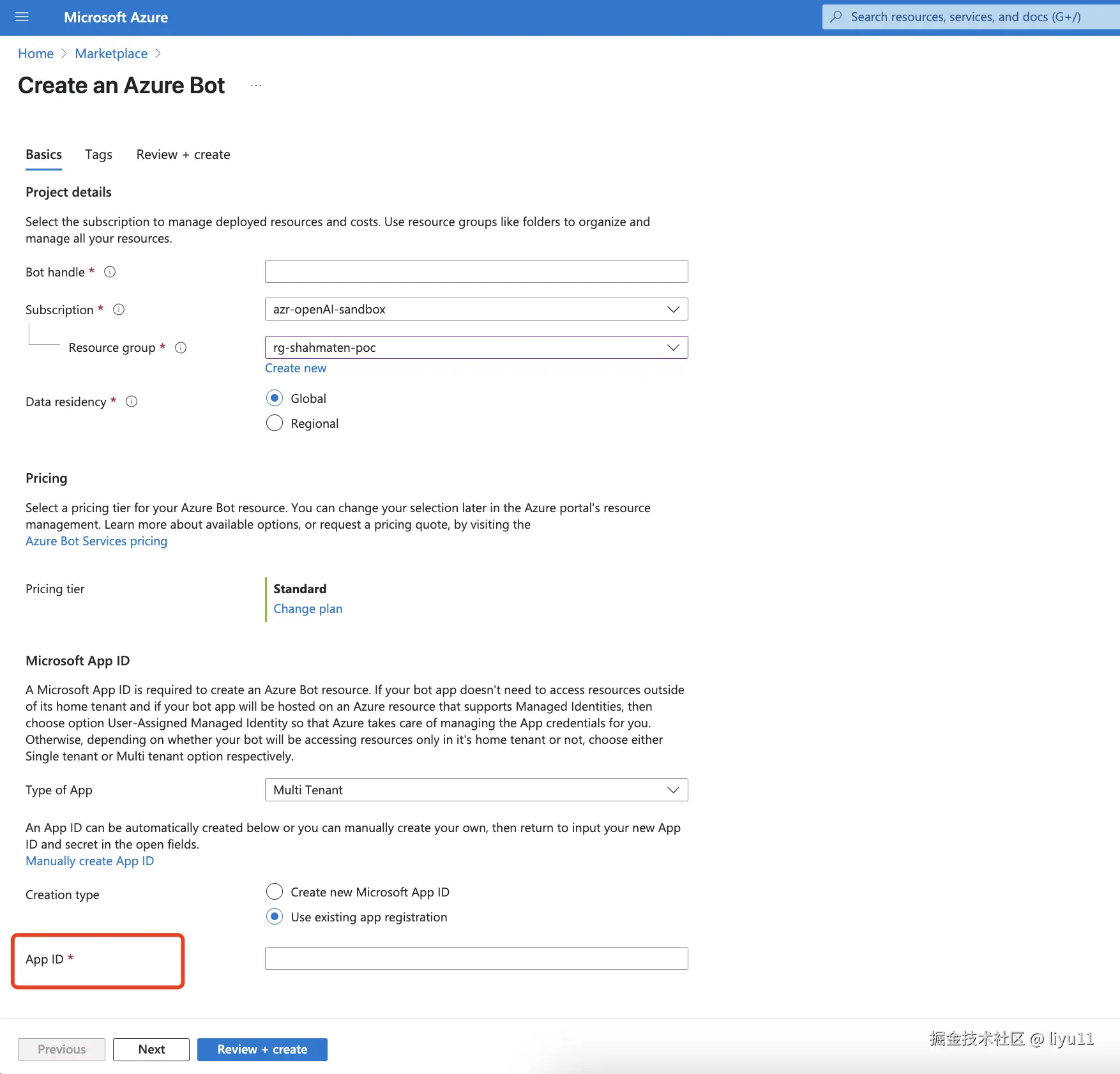This screenshot has height=1074, width=1120.
Task: Click the Resource group info icon
Action: point(181,348)
